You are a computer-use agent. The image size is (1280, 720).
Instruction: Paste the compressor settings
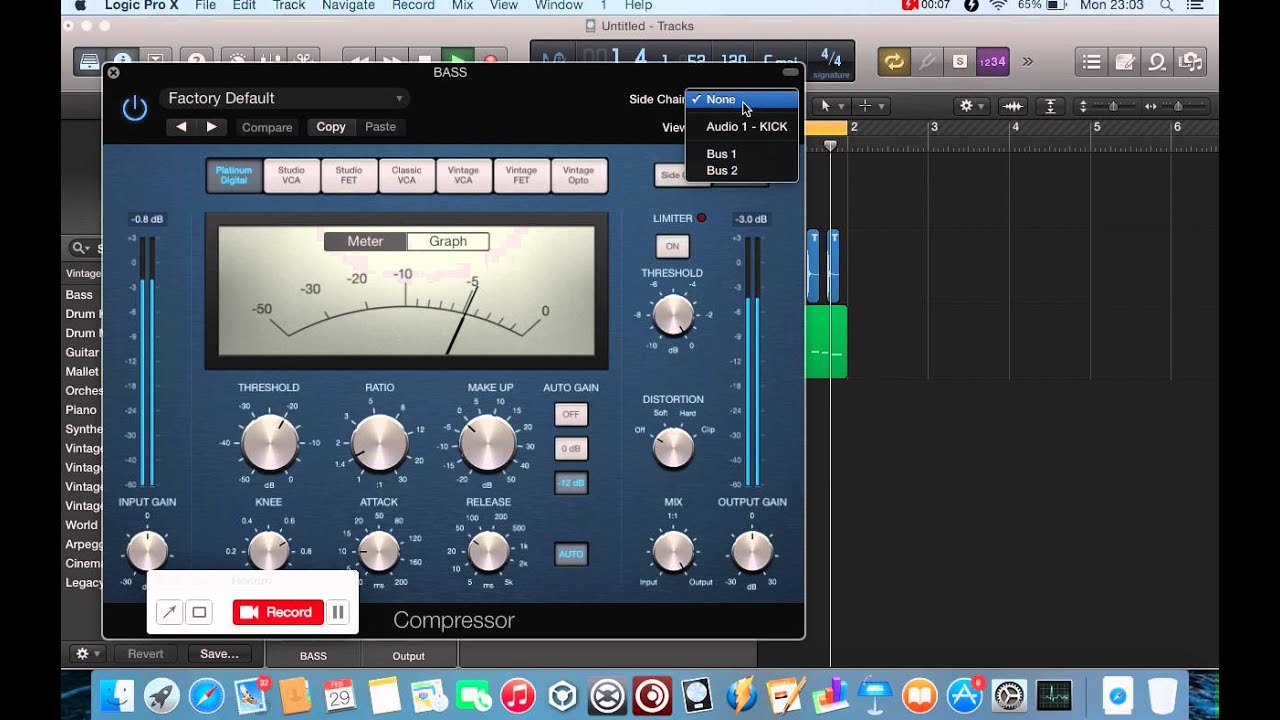point(380,127)
